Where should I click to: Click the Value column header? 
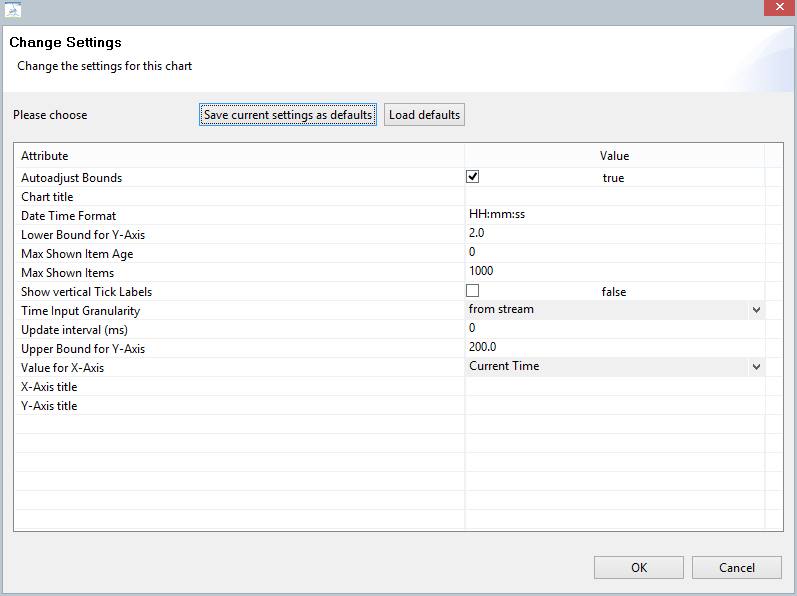click(614, 156)
